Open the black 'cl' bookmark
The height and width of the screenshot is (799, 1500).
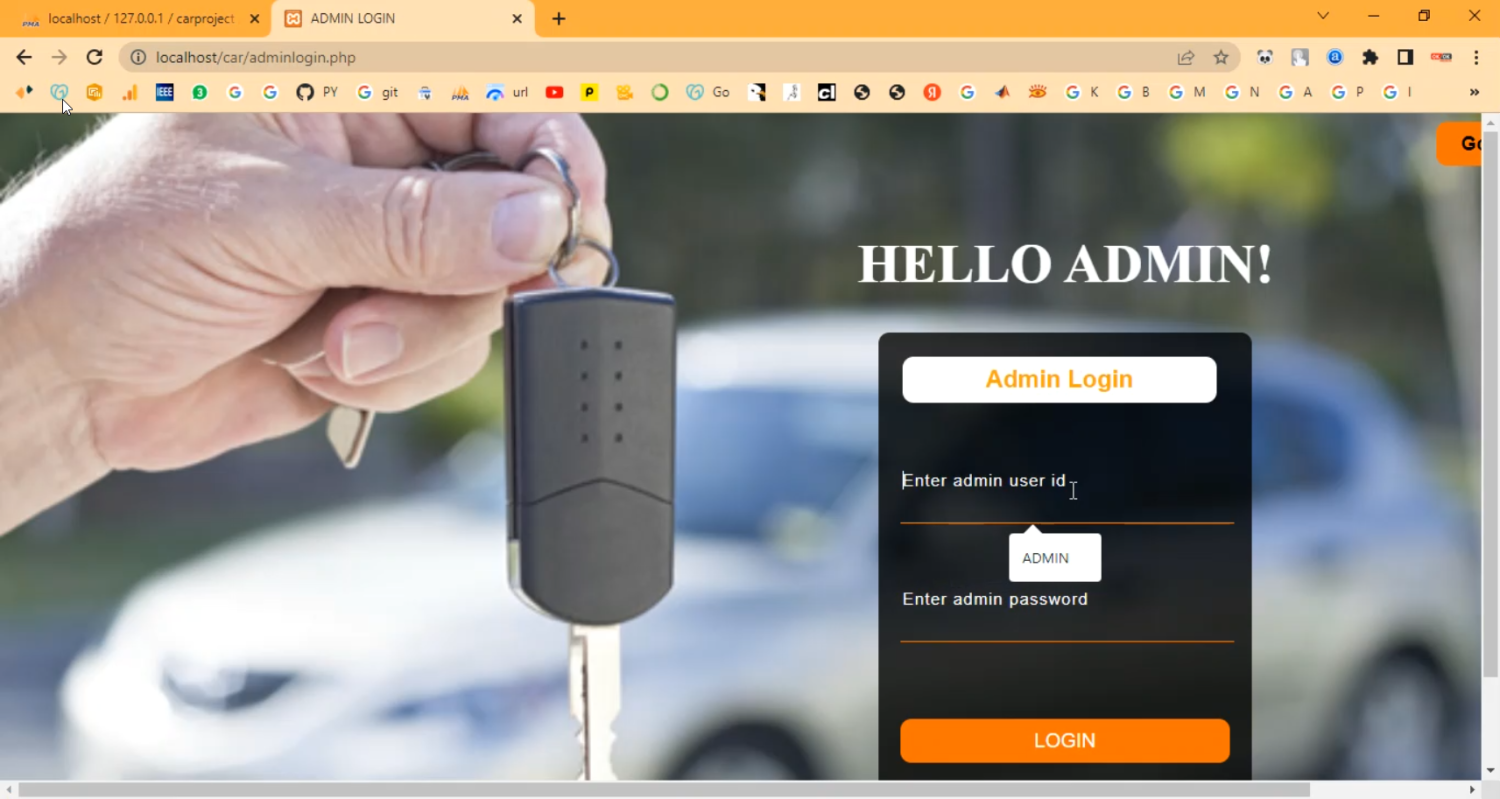827,92
